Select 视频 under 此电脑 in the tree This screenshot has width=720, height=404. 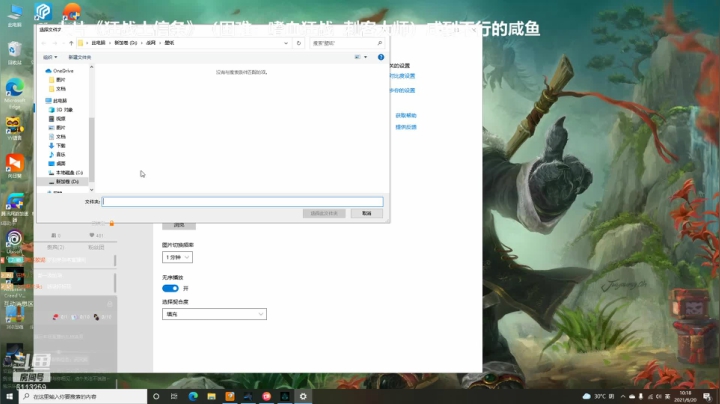57,118
